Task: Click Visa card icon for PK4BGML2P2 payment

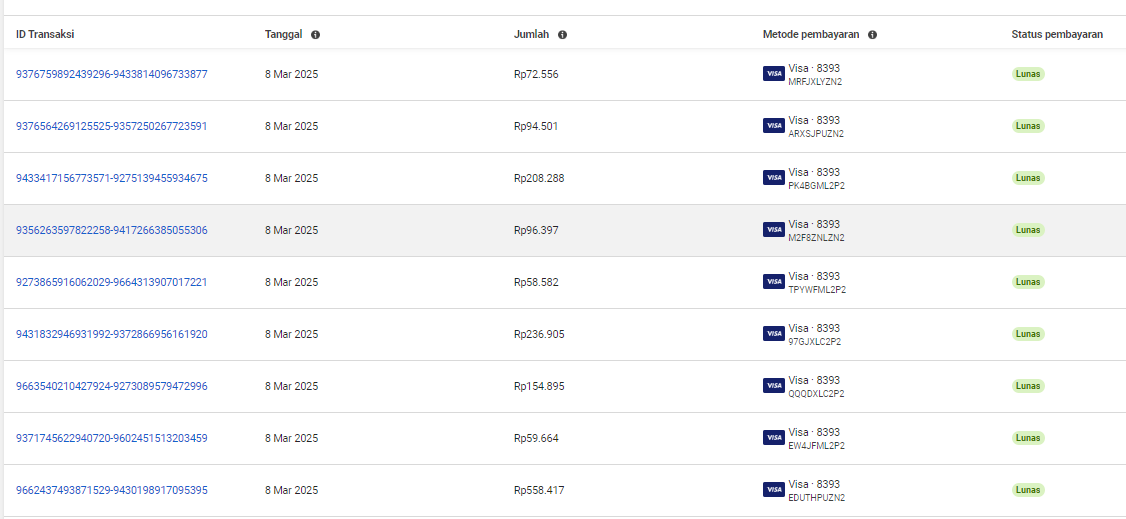Action: [773, 178]
